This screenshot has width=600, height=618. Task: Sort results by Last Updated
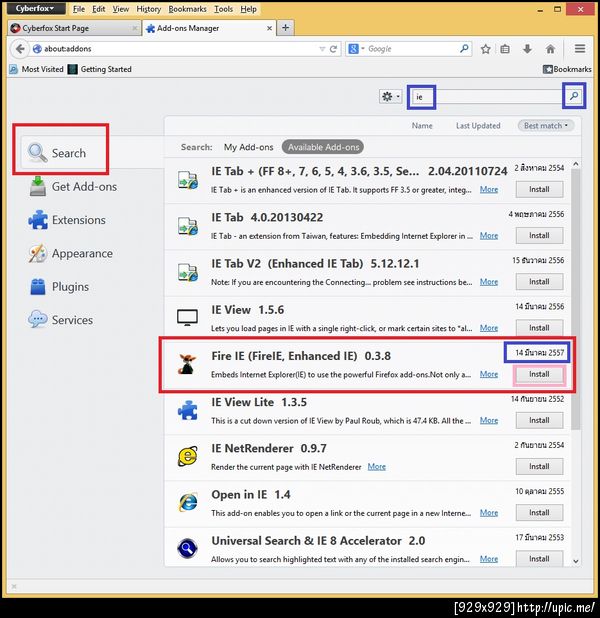click(478, 126)
